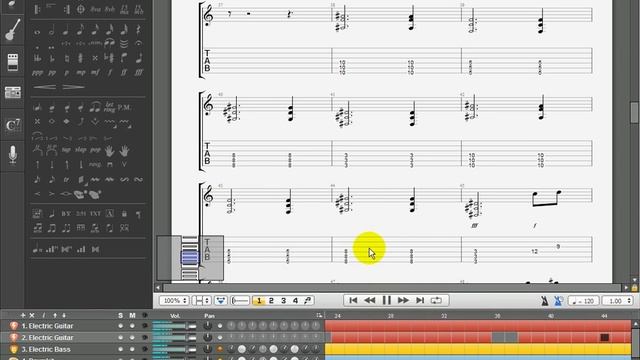Apply the fff dynamic

[138, 73]
